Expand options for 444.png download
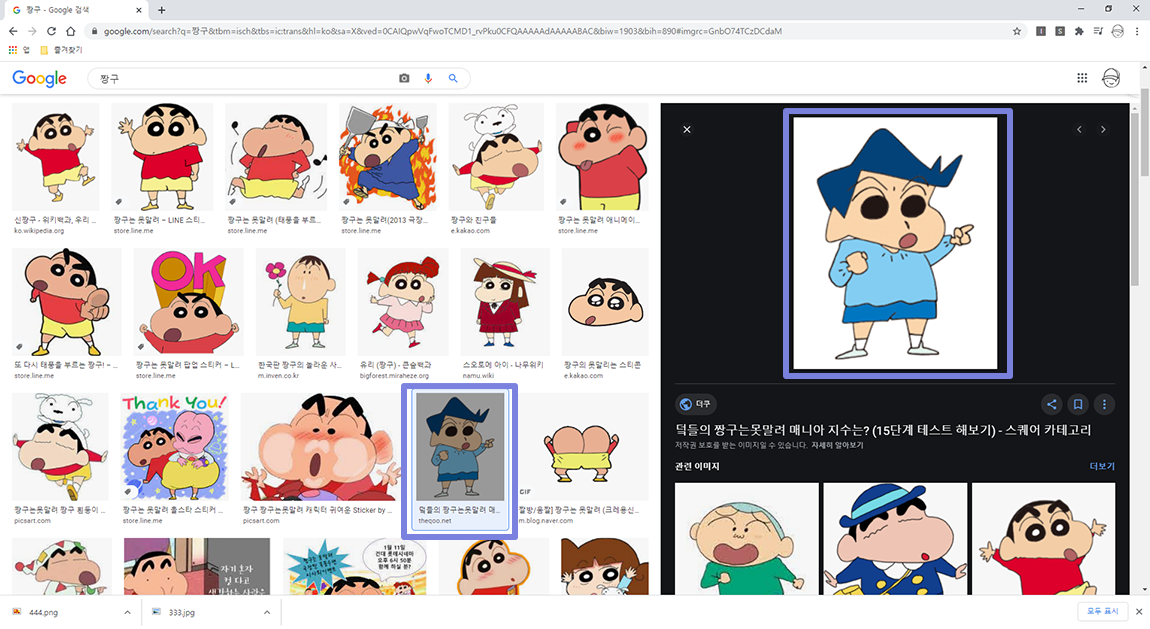The image size is (1150, 629). [127, 612]
